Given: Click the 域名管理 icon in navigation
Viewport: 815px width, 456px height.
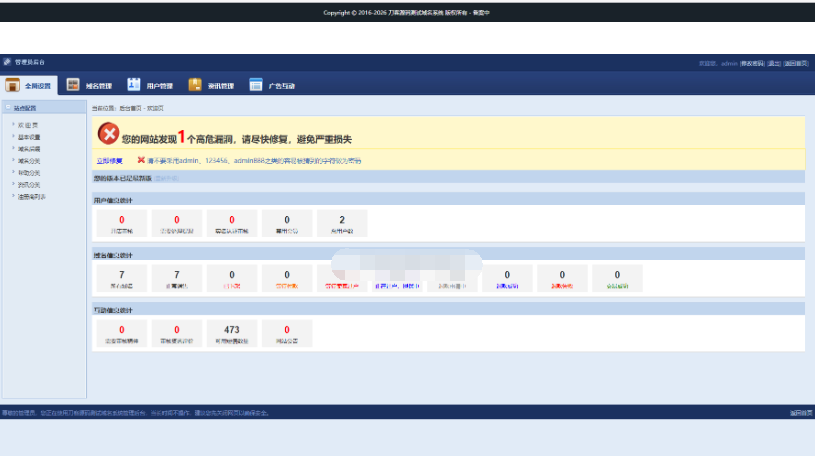Looking at the screenshot, I should point(73,85).
